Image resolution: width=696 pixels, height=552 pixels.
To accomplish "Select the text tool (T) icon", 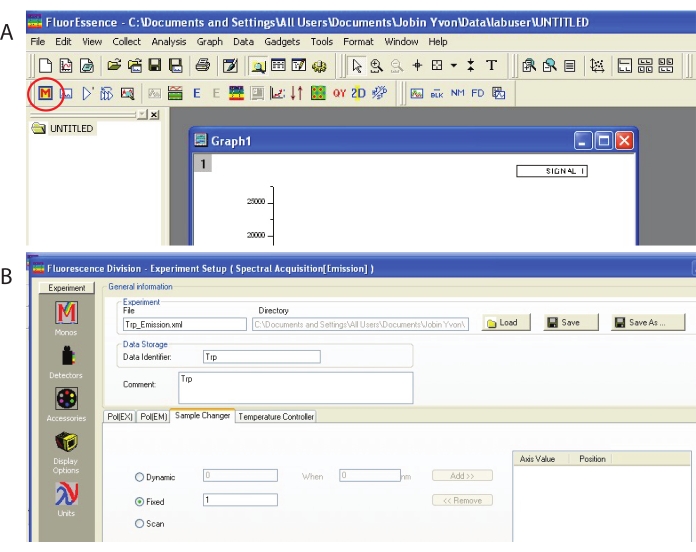I will click(x=491, y=66).
